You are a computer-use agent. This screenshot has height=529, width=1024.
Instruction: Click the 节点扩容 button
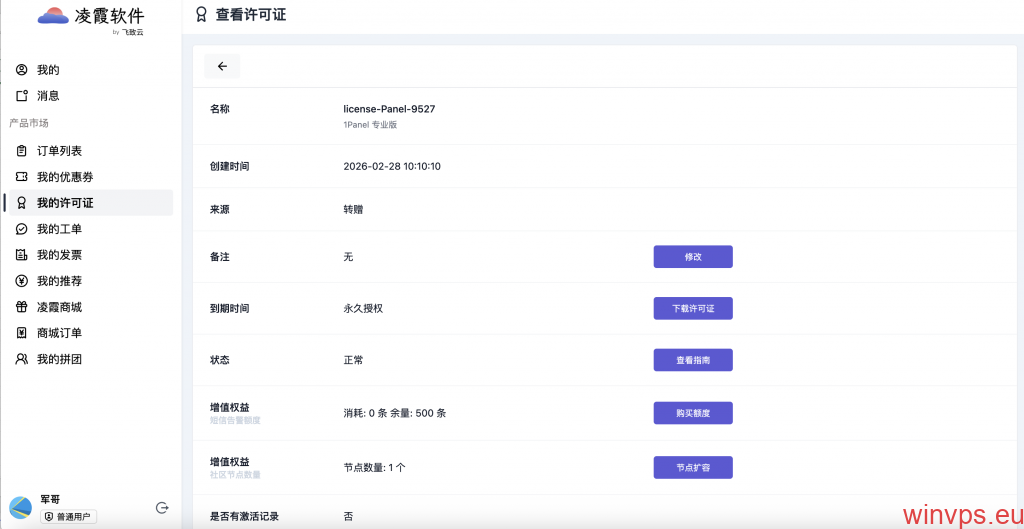(693, 467)
